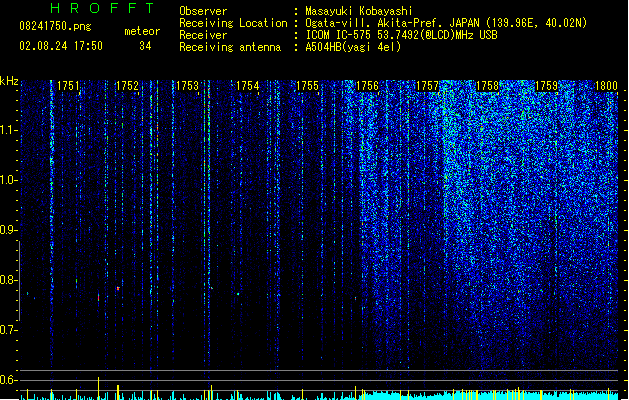Image resolution: width=629 pixels, height=400 pixels.
Task: Click the 1.1 kHz axis label
Action: click(x=8, y=130)
